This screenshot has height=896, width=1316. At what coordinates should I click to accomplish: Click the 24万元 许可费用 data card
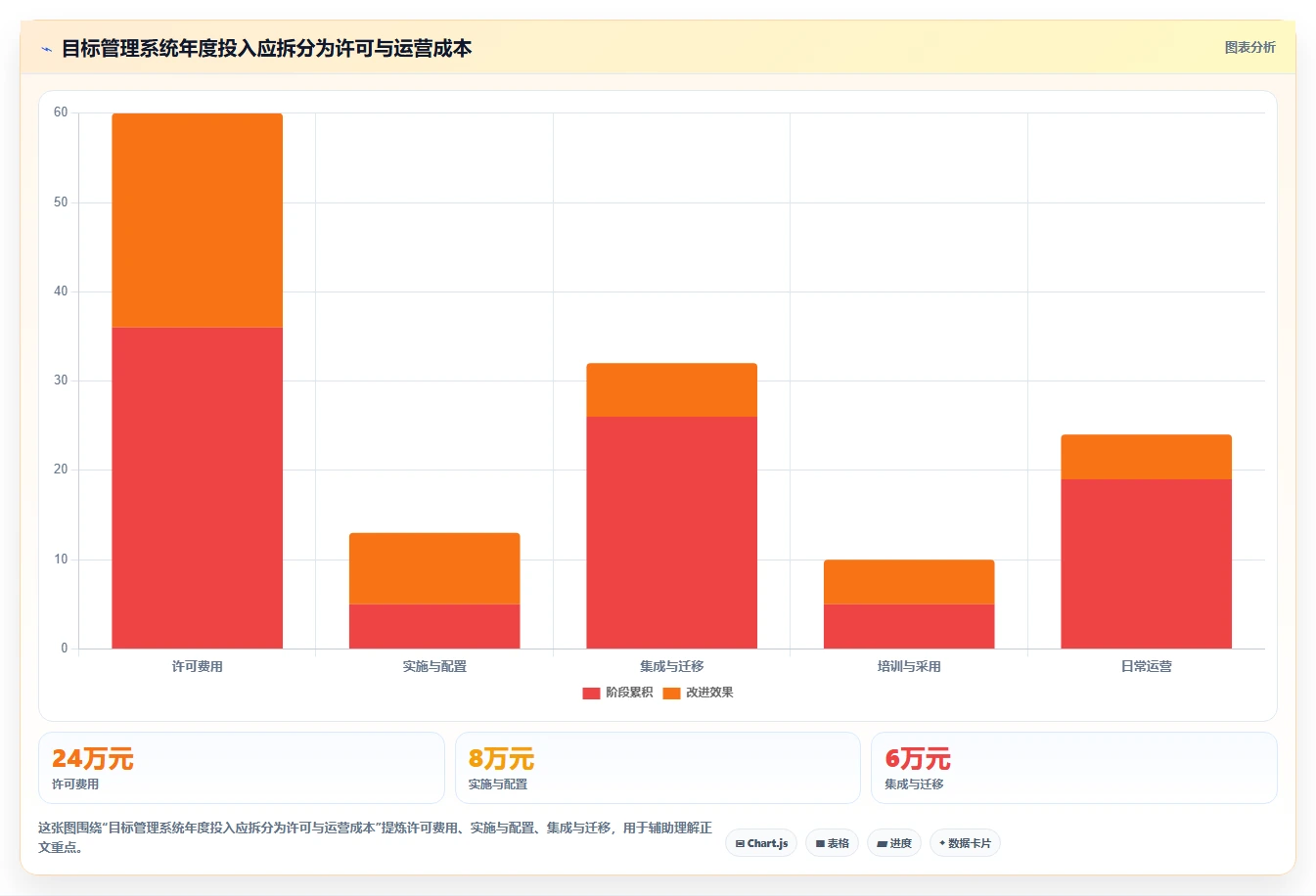click(x=242, y=768)
